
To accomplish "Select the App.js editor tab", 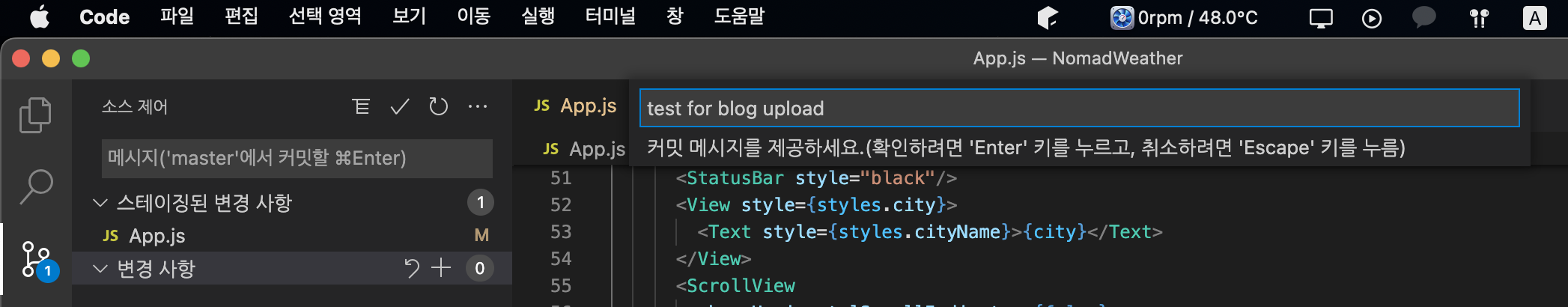I will point(575,106).
